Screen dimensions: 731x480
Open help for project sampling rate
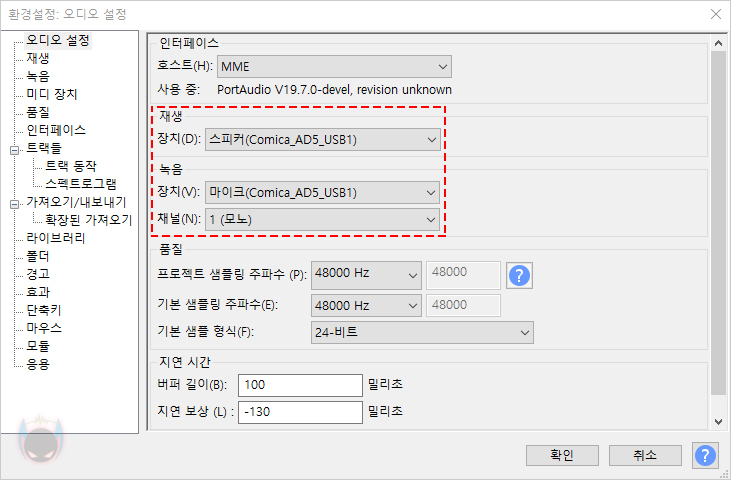519,275
